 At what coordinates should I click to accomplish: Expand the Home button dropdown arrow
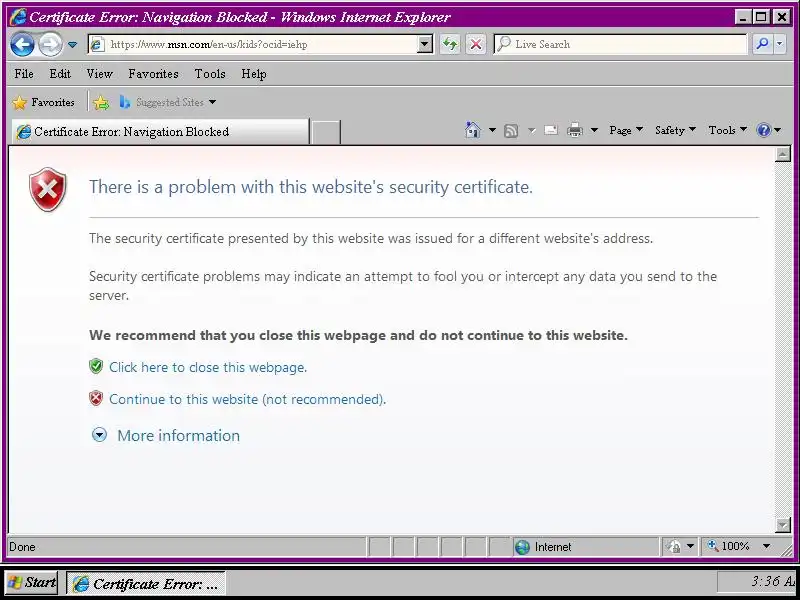point(492,130)
